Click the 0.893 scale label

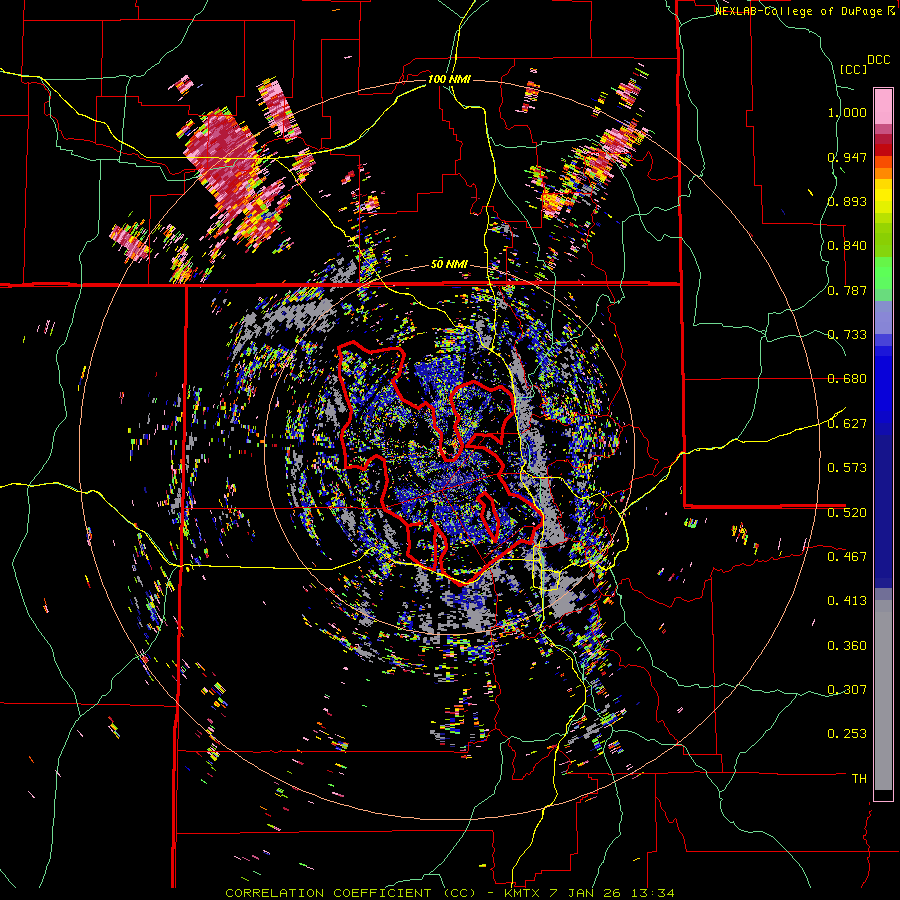(847, 201)
